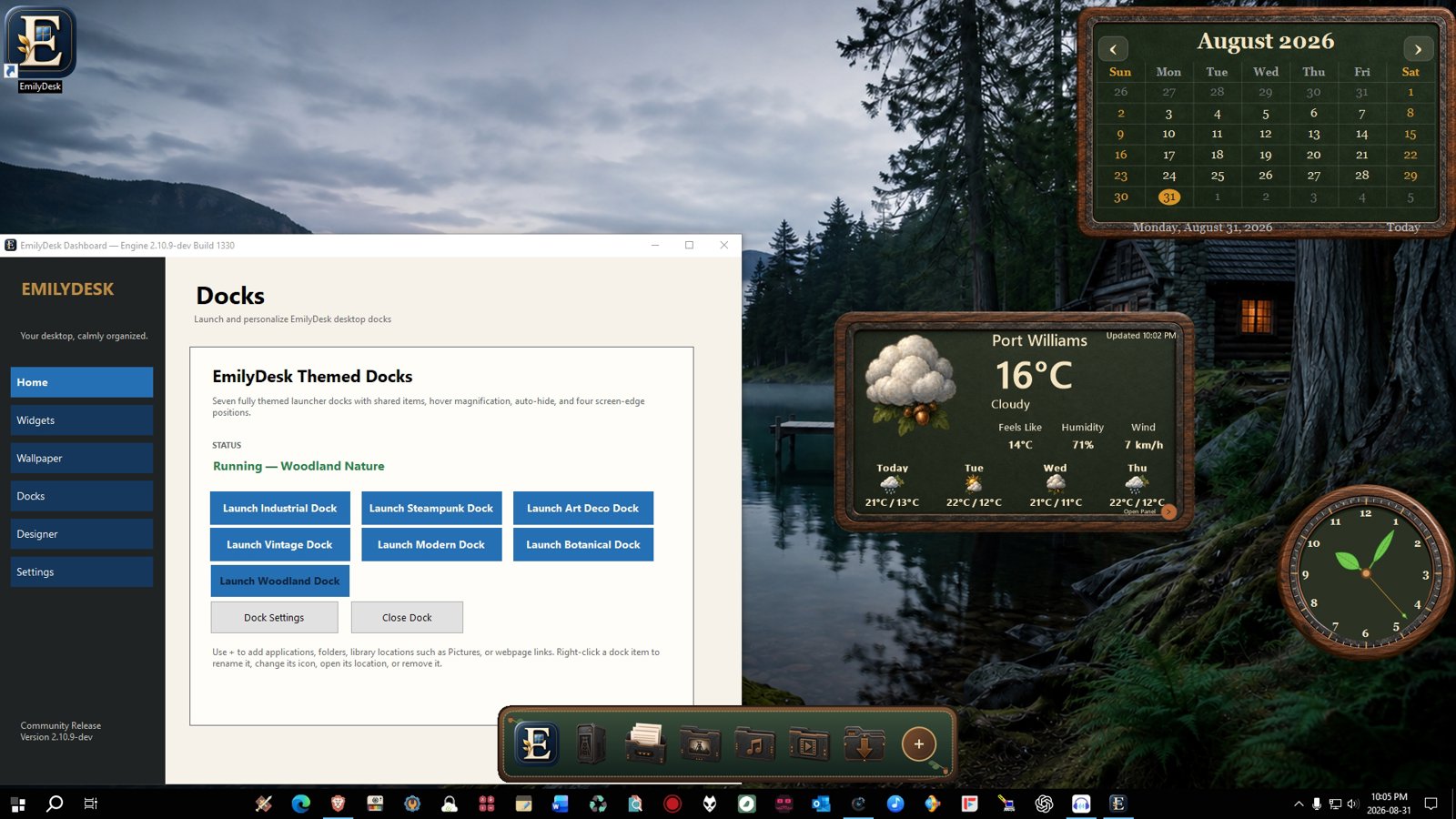
Task: Open the Designer section in sidebar
Action: click(x=82, y=534)
